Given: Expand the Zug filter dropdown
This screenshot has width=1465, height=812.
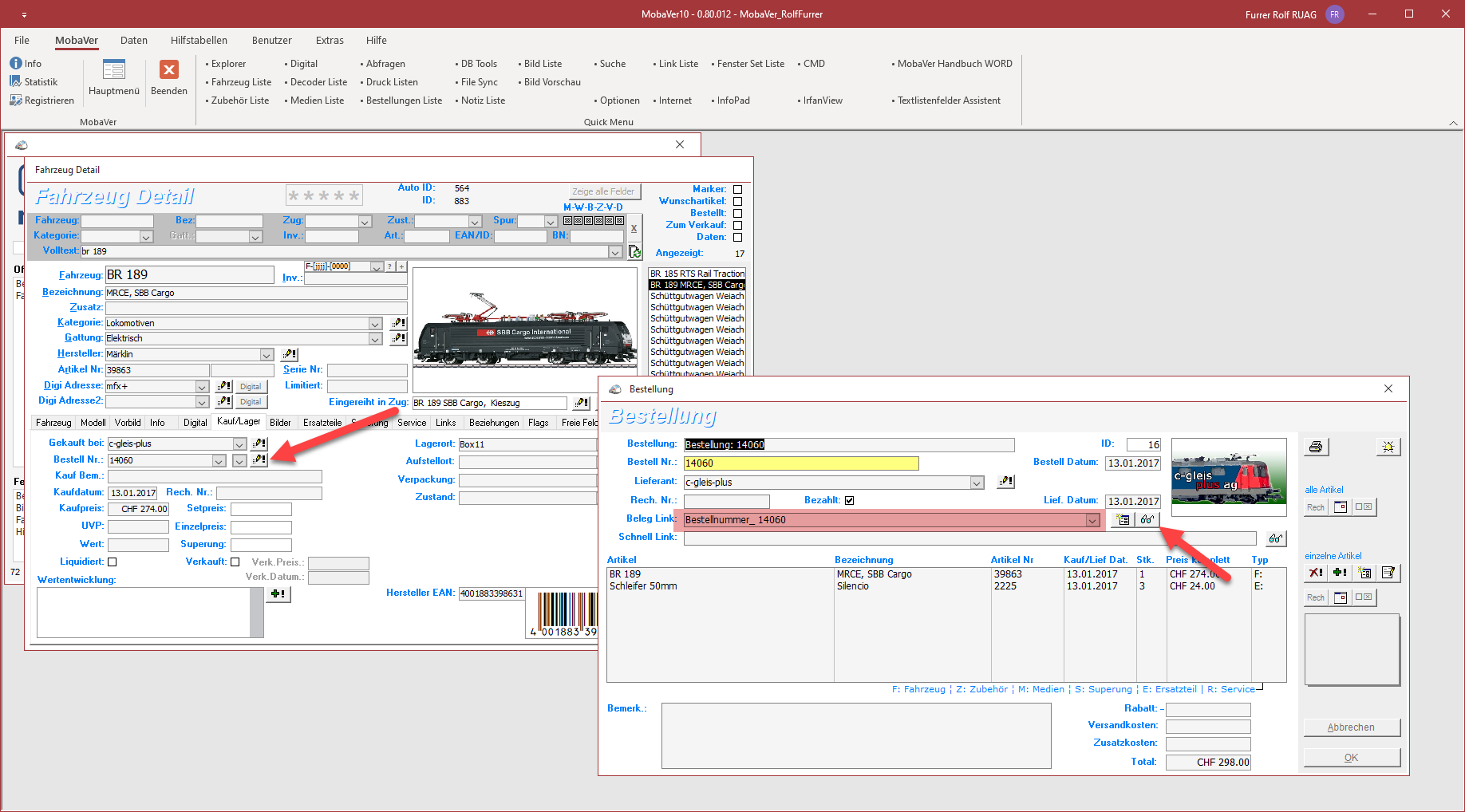Looking at the screenshot, I should (365, 221).
